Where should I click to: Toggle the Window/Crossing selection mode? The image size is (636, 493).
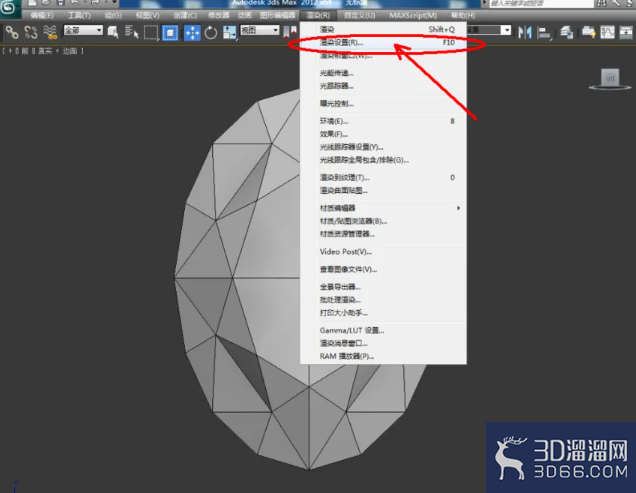coord(170,32)
